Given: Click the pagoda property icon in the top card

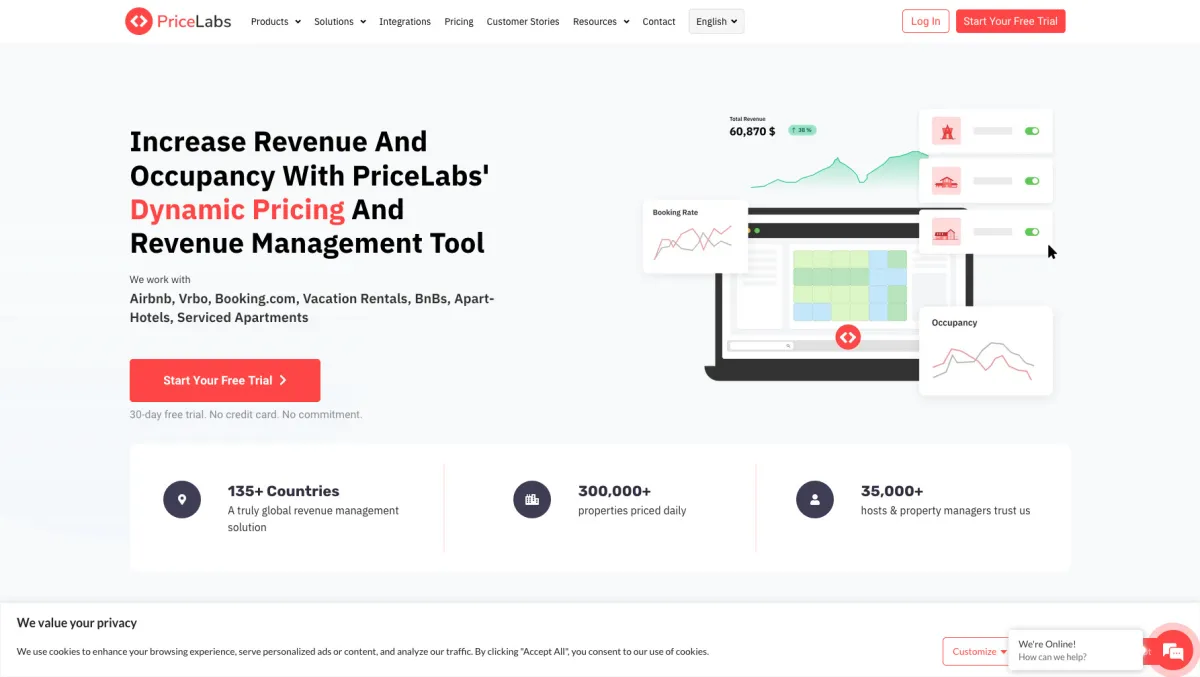Looking at the screenshot, I should coord(946,131).
